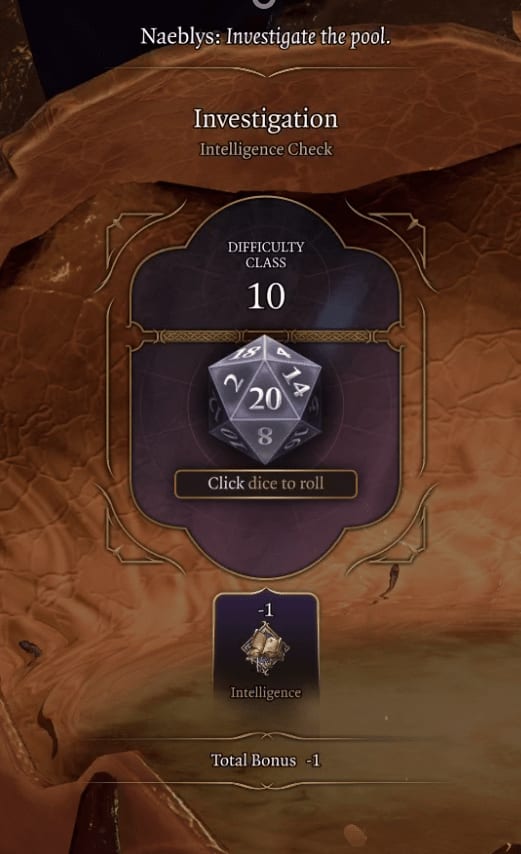Viewport: 521px width, 854px height.
Task: Click the partial circle icon at top
Action: click(x=265, y=3)
